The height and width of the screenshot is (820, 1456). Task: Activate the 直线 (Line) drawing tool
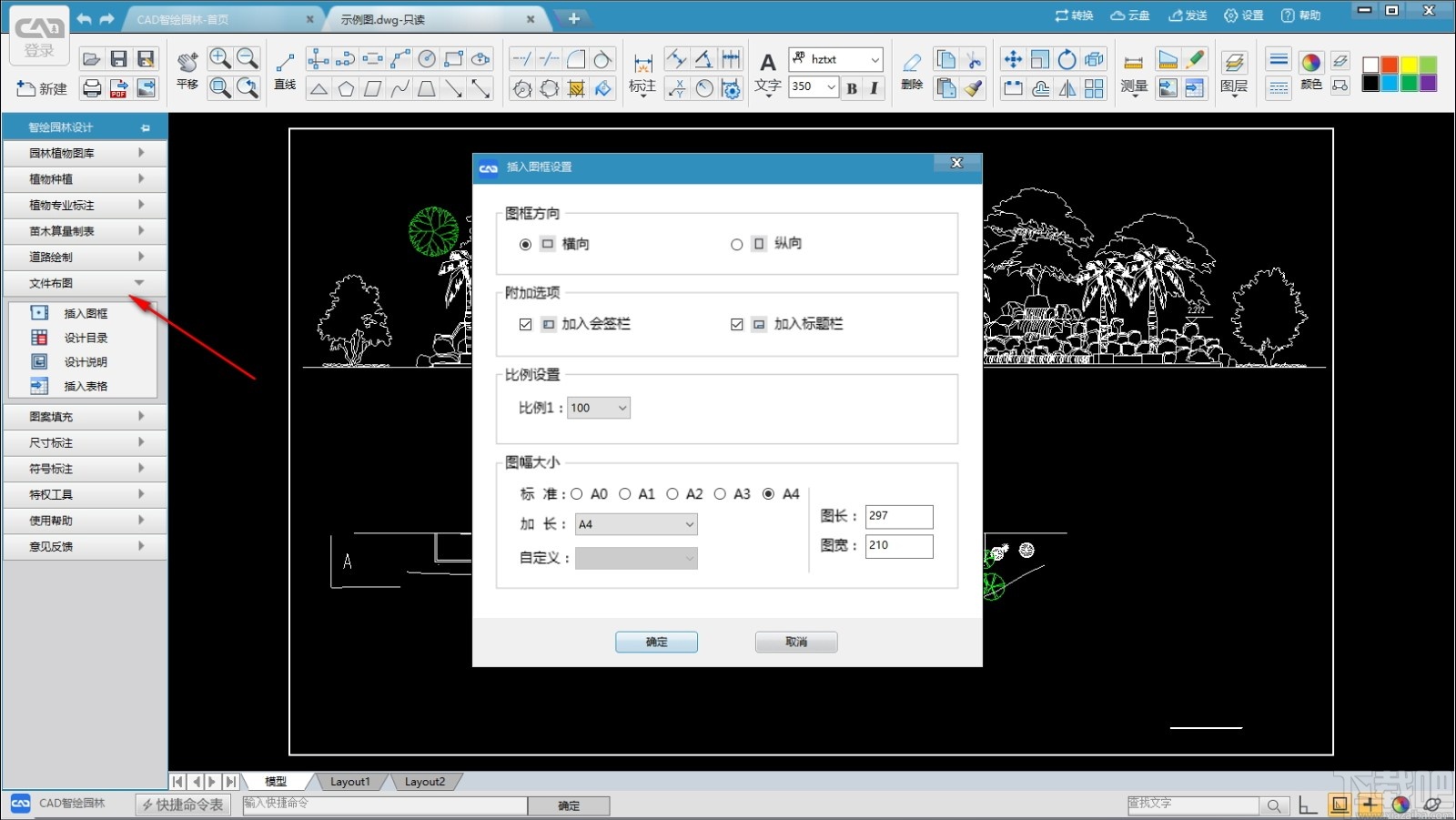coord(283,71)
